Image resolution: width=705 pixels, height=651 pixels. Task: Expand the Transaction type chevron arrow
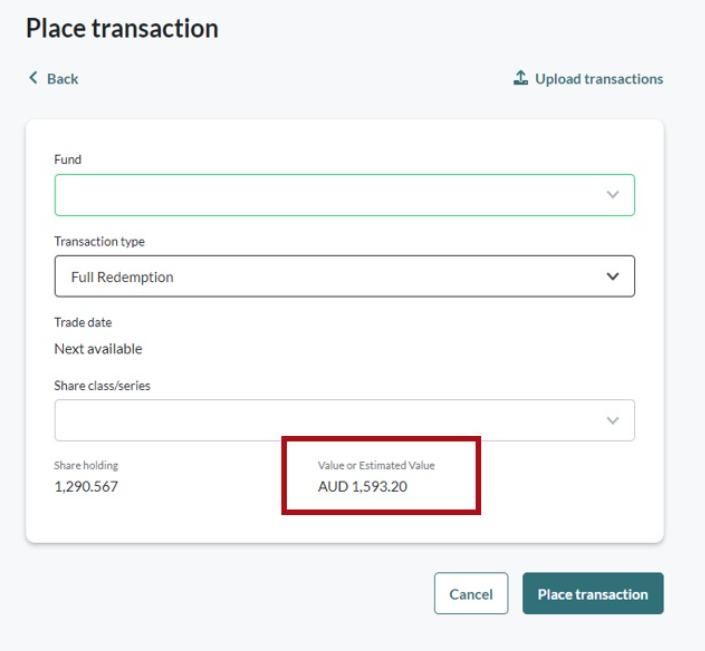pyautogui.click(x=613, y=277)
